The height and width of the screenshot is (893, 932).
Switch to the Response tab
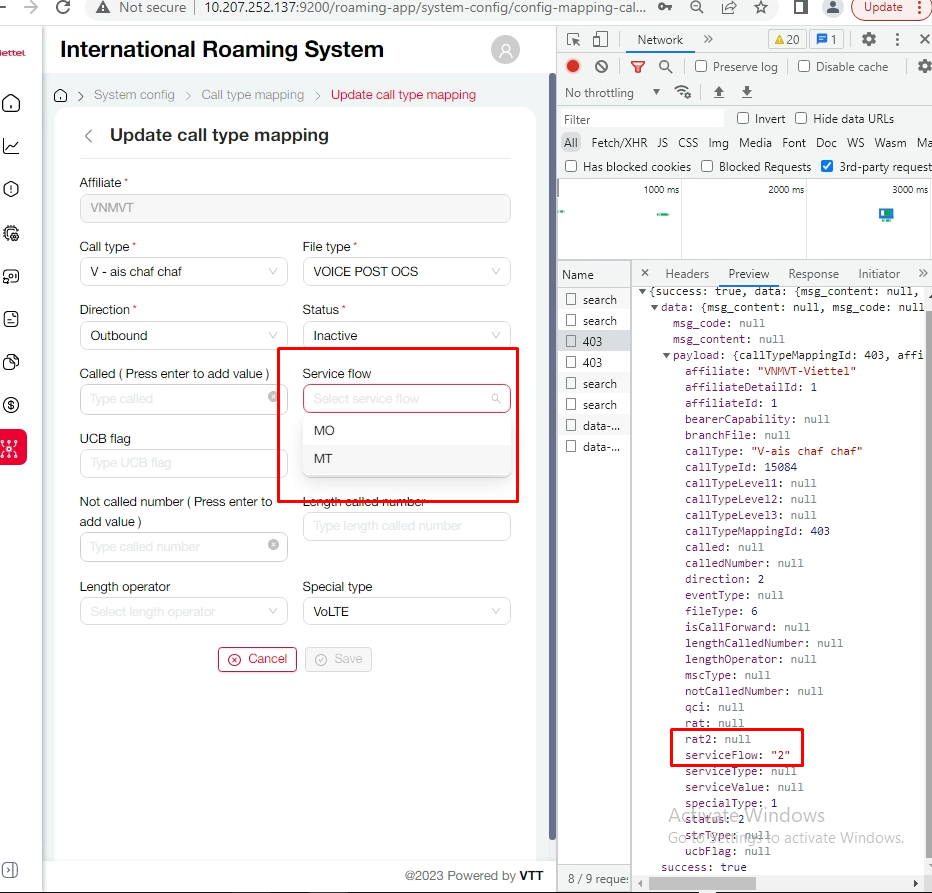point(813,274)
